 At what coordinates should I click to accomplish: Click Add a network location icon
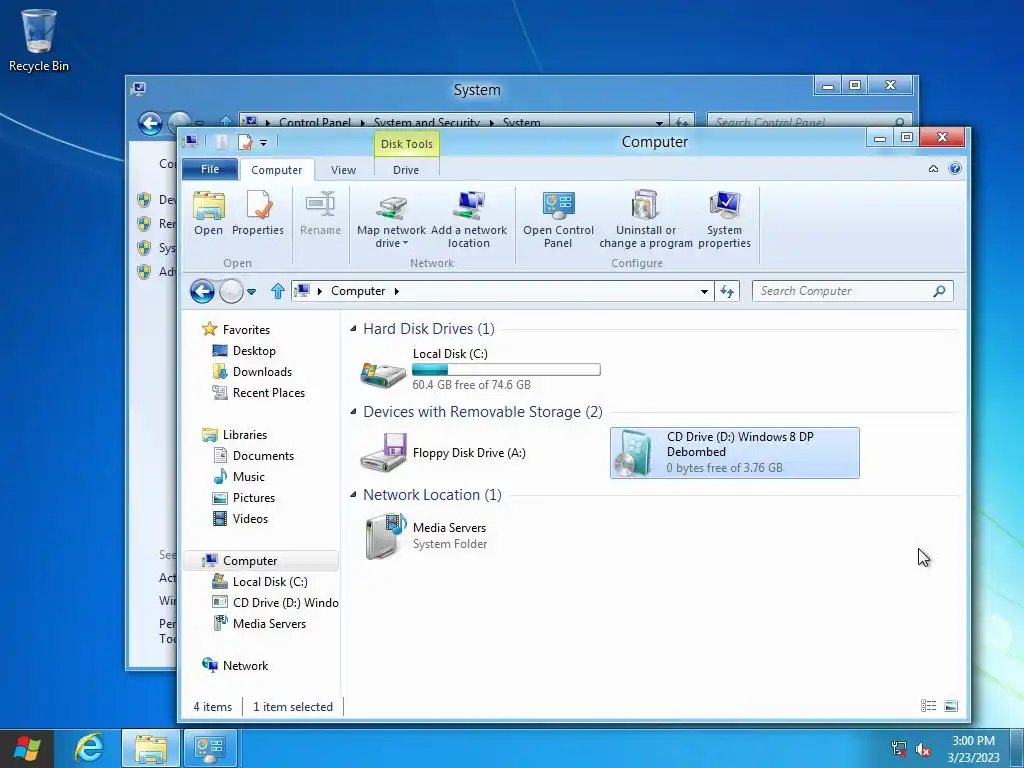tap(469, 206)
